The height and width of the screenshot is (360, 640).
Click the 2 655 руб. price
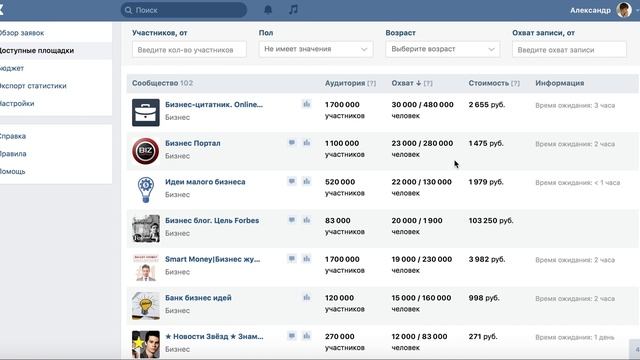point(487,104)
